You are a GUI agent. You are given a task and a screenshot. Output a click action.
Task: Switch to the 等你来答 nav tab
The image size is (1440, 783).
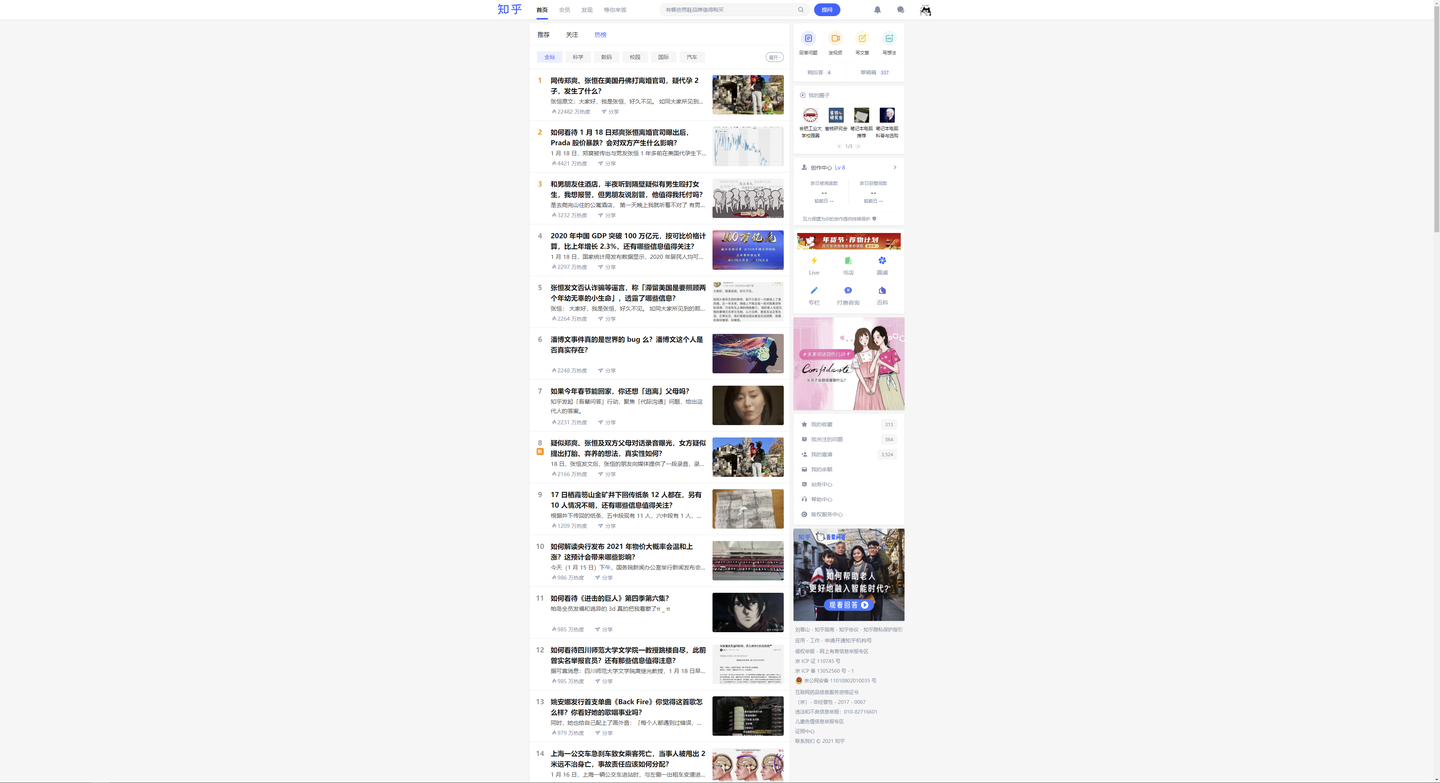point(615,10)
